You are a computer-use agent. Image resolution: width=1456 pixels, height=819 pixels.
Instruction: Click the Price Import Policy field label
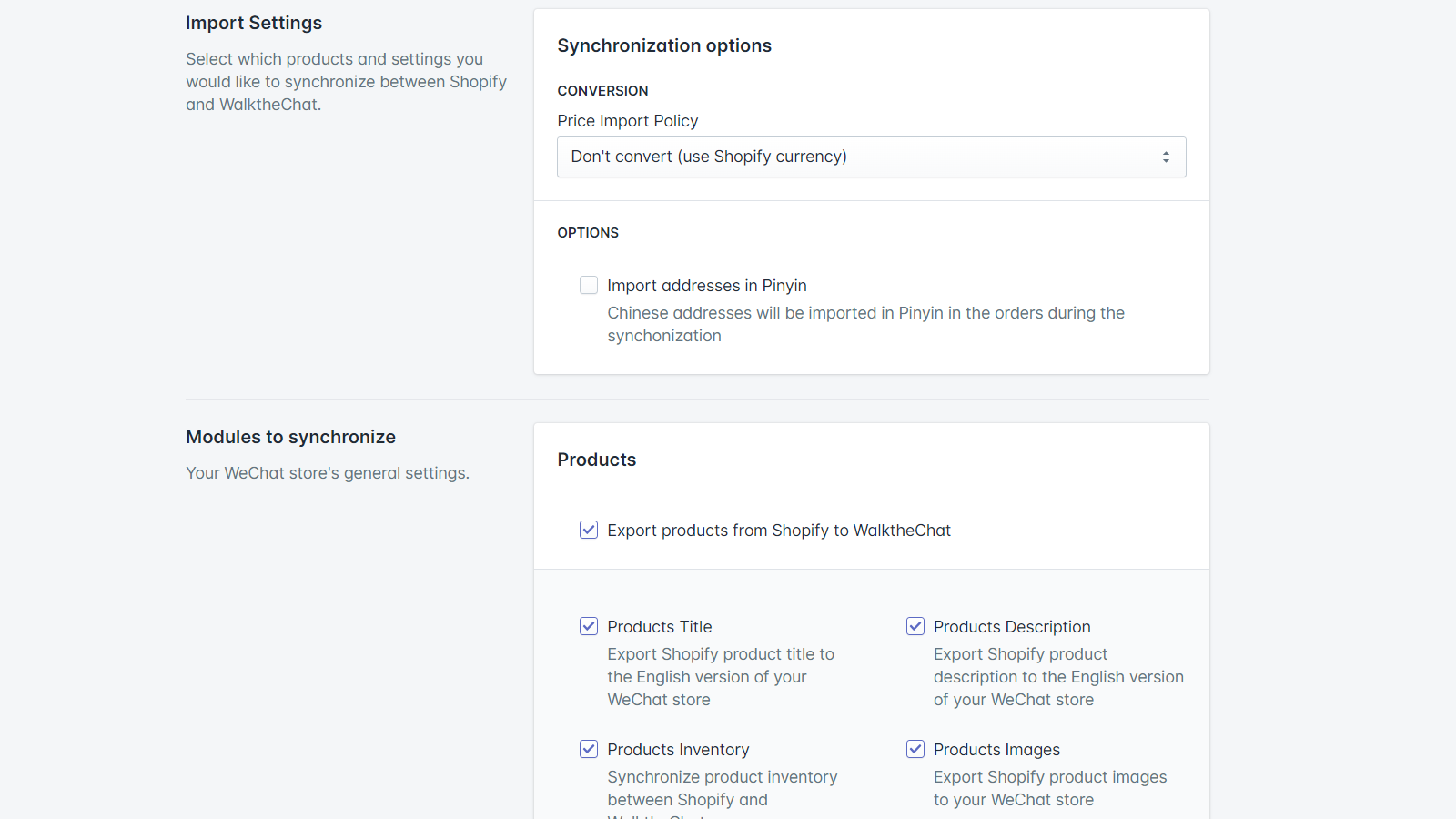[627, 121]
